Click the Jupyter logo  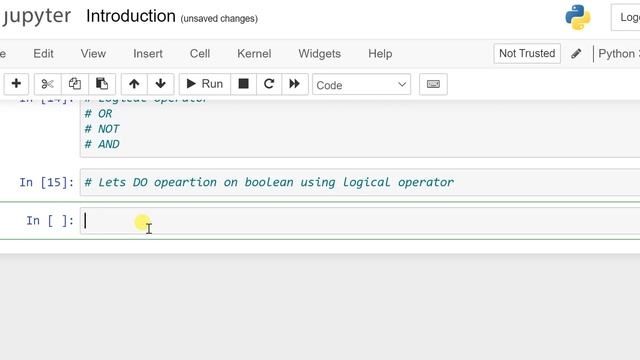coord(36,16)
